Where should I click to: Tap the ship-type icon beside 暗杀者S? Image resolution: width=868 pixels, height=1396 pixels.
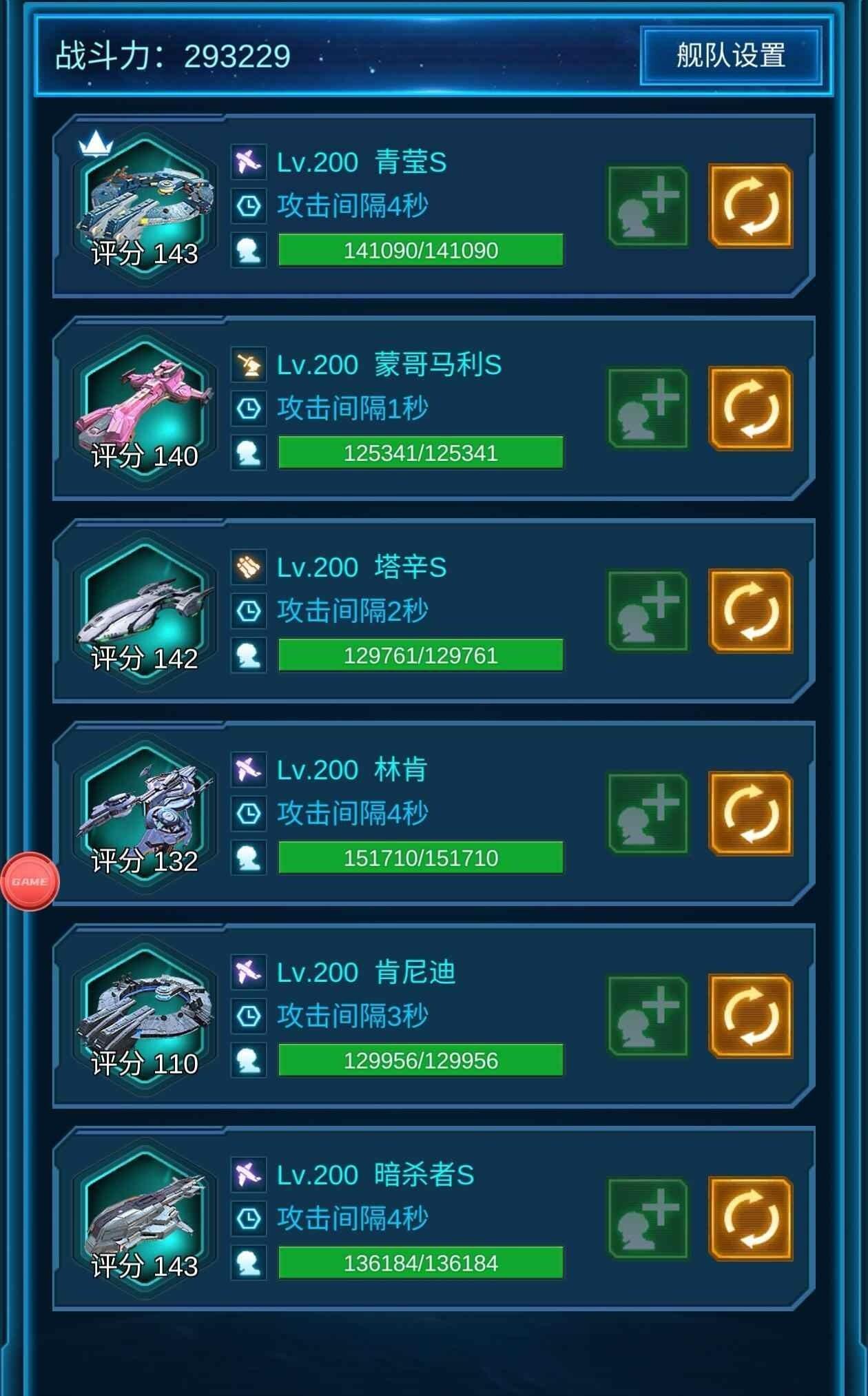tap(249, 1175)
